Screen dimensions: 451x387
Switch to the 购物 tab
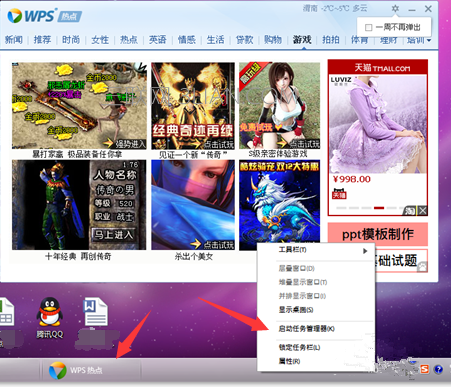(x=273, y=40)
